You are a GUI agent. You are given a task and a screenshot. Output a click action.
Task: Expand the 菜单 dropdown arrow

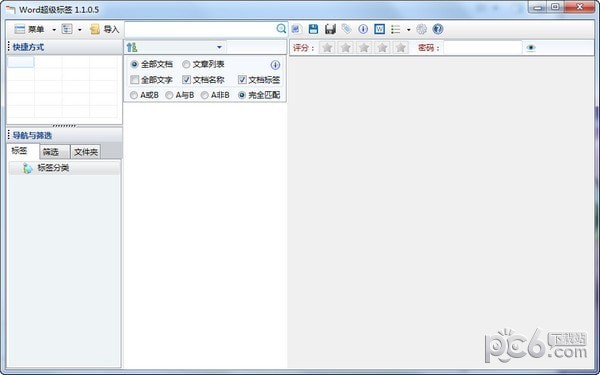point(54,30)
